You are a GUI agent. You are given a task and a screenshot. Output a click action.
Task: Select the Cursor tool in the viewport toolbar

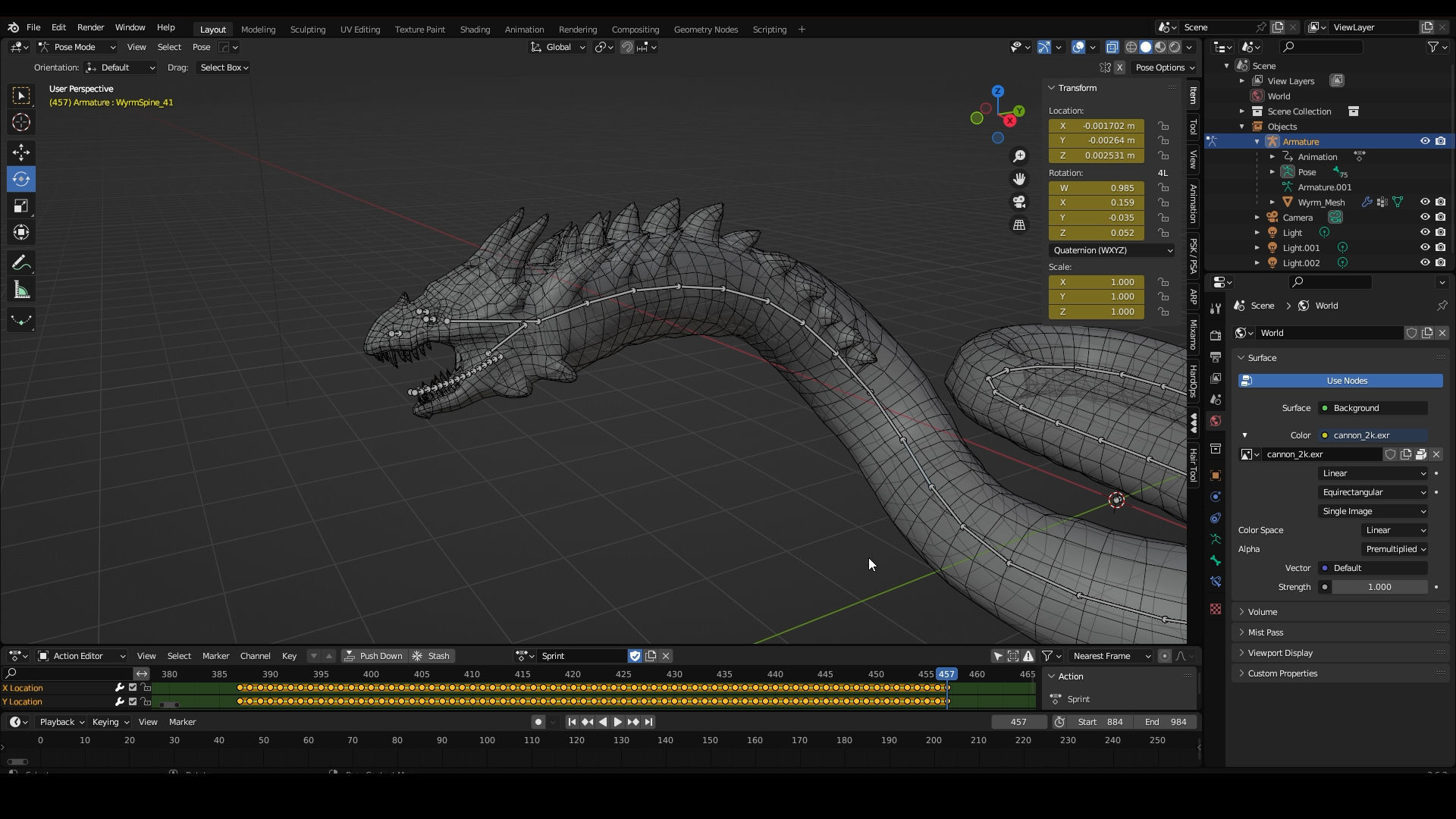pos(21,122)
